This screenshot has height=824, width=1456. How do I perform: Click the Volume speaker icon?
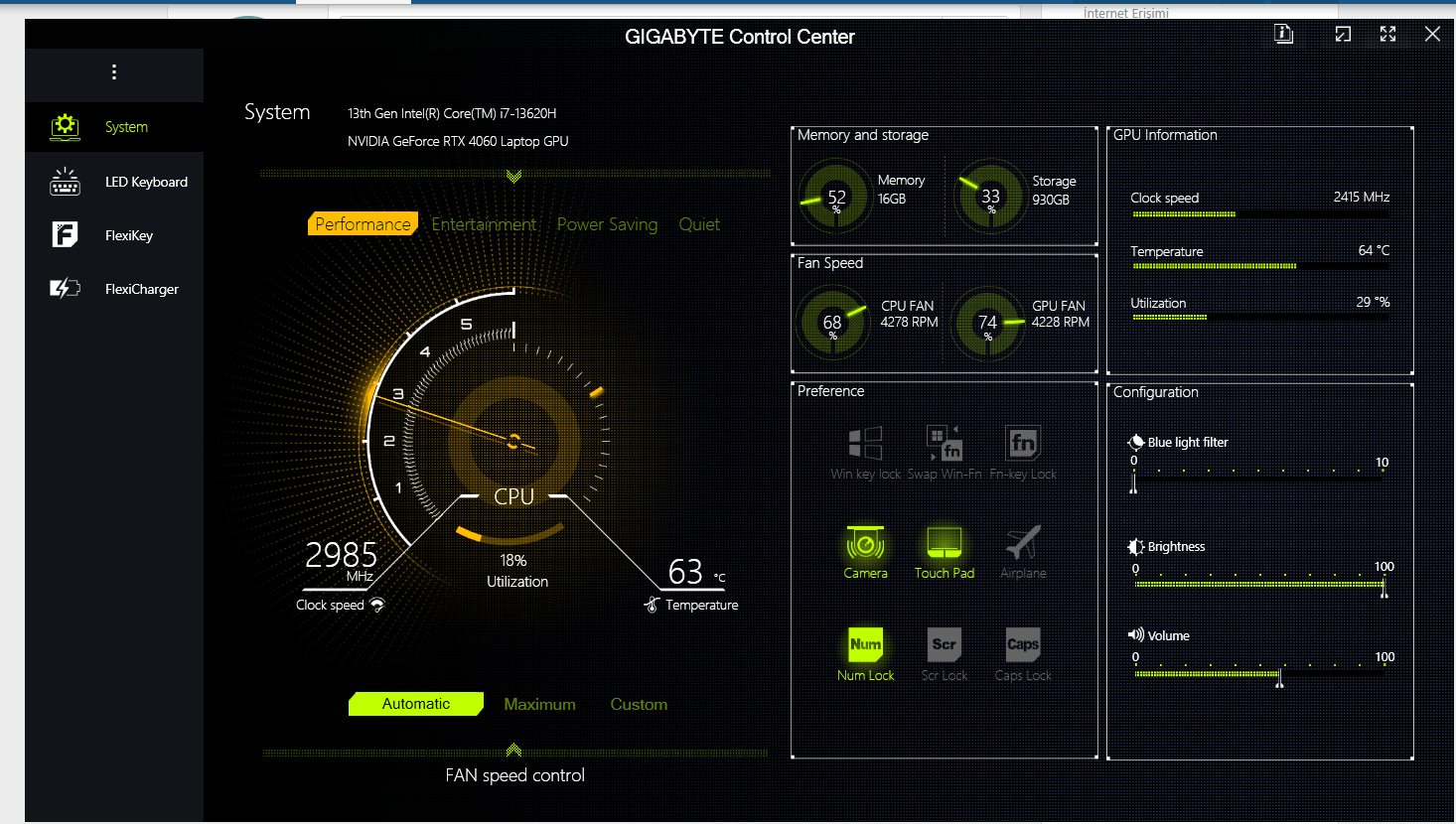click(x=1136, y=635)
